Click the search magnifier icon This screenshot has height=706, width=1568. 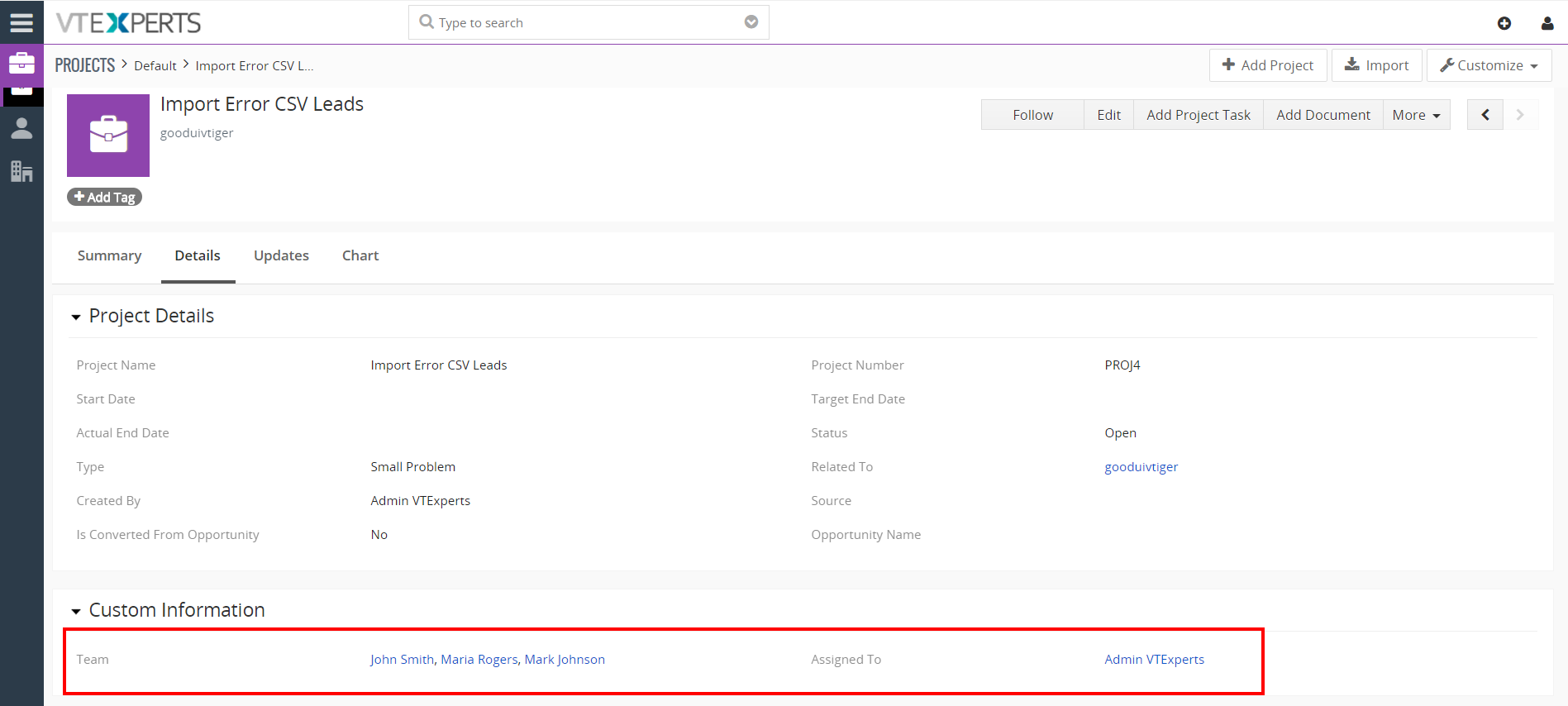[427, 22]
